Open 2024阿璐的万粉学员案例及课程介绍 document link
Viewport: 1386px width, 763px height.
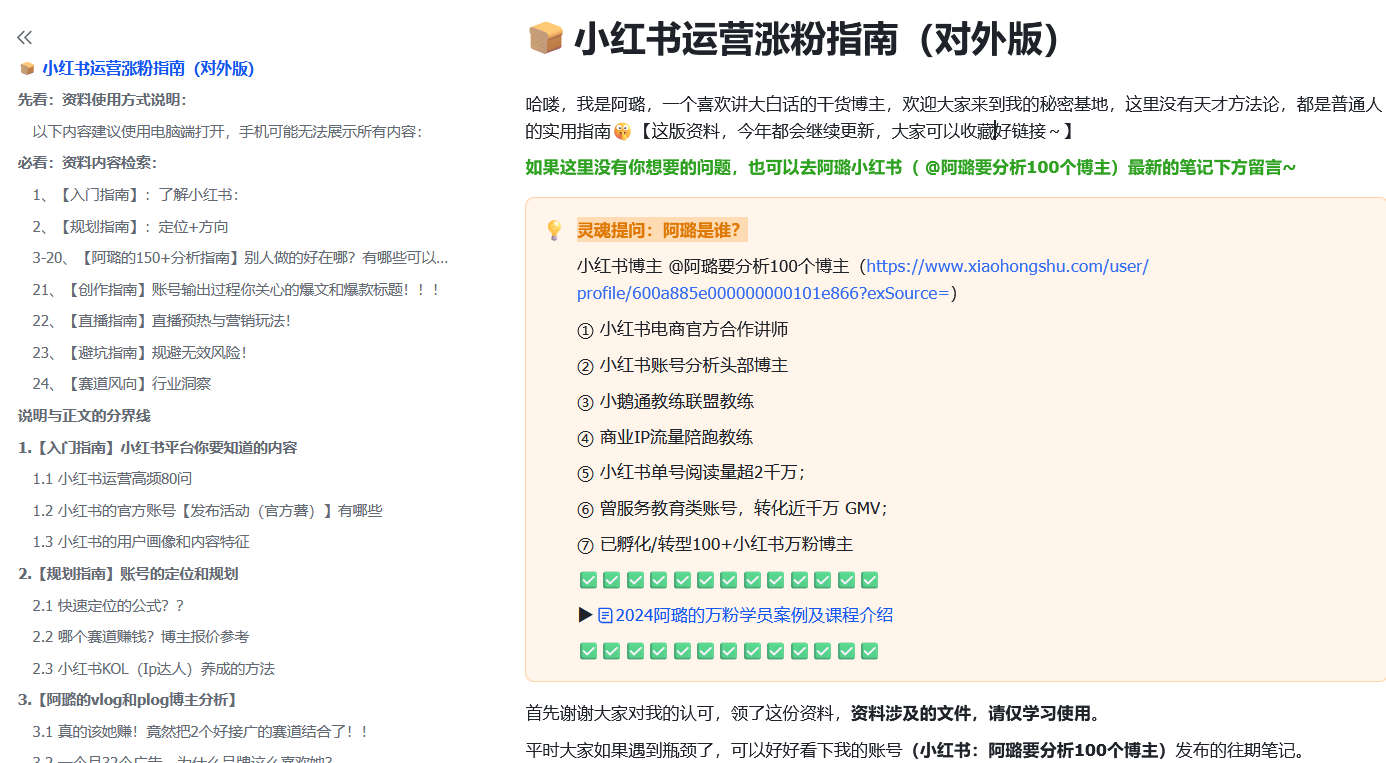coord(754,616)
